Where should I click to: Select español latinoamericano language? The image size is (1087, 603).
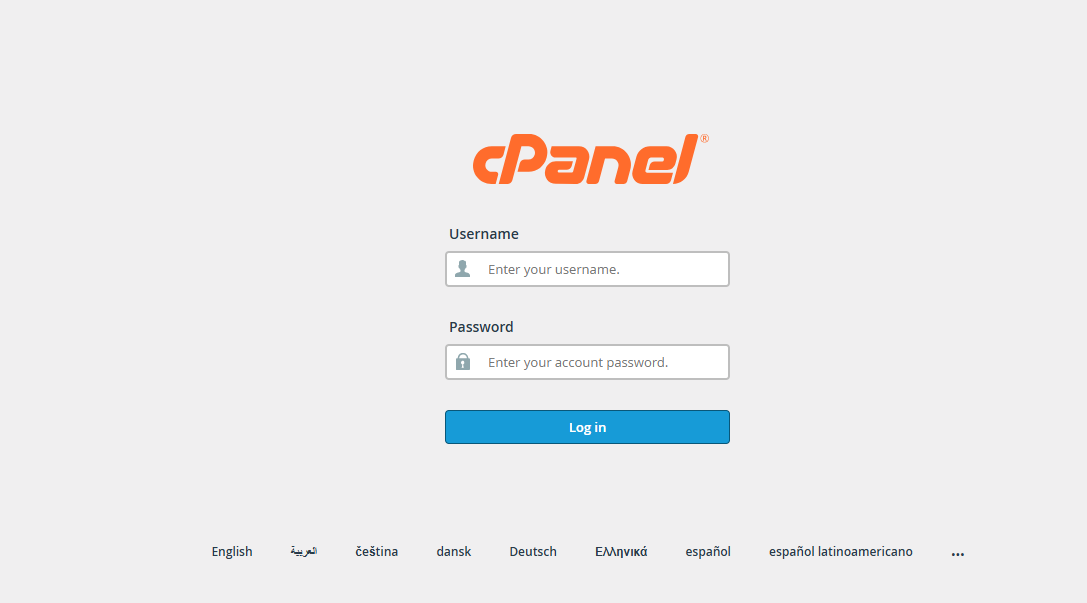(840, 552)
